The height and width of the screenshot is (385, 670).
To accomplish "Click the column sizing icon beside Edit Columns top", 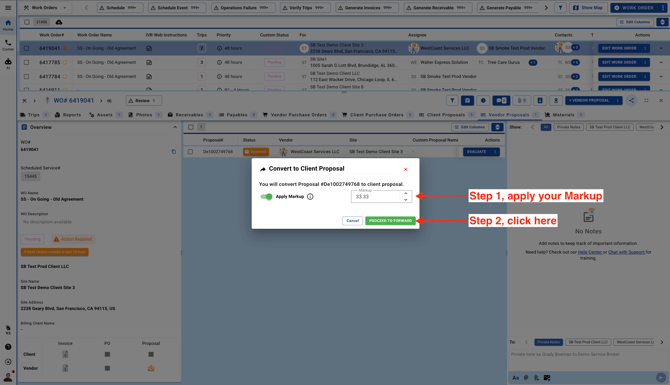I will (662, 22).
